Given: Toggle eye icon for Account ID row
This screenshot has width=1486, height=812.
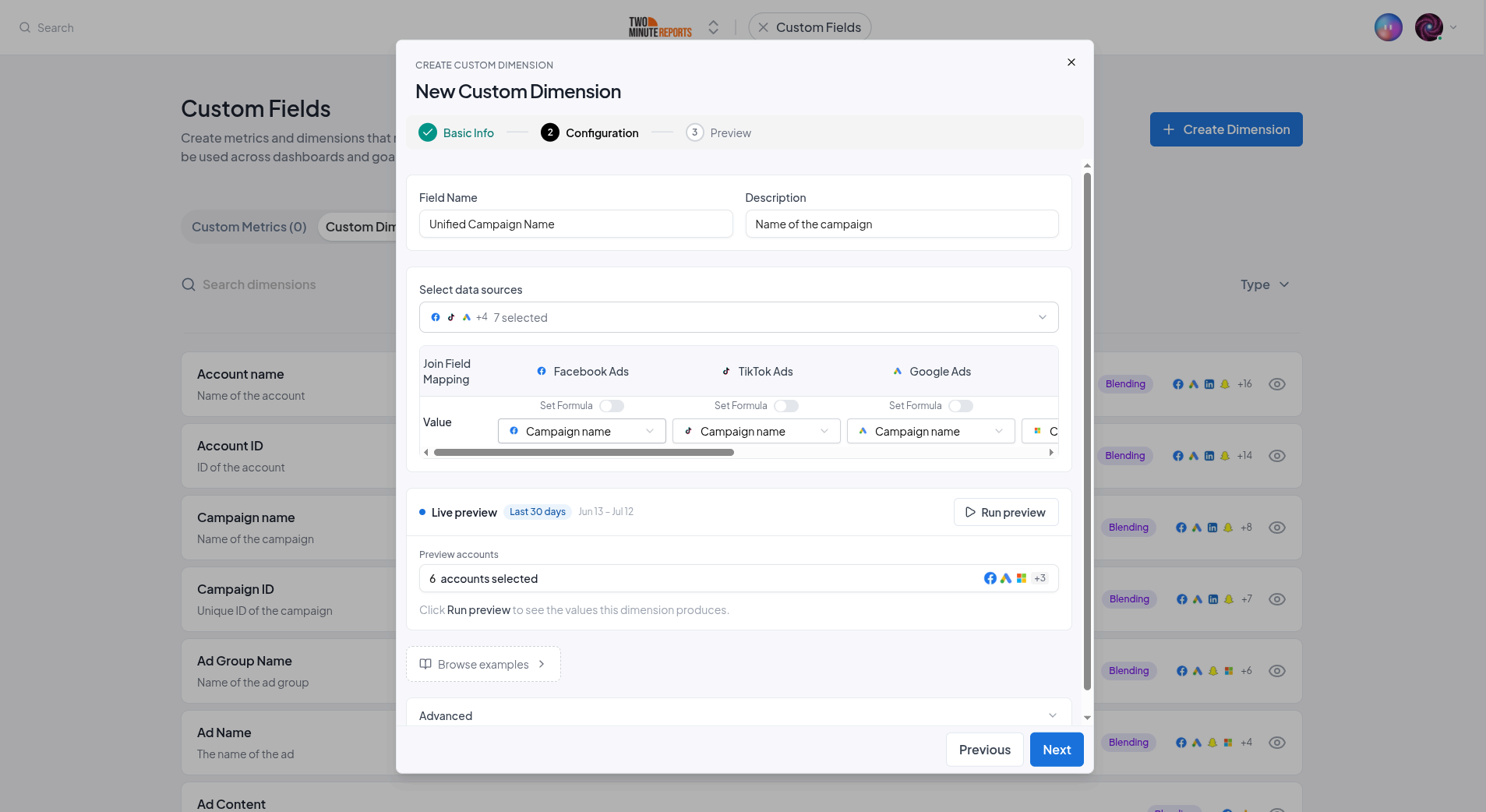Looking at the screenshot, I should [1277, 456].
